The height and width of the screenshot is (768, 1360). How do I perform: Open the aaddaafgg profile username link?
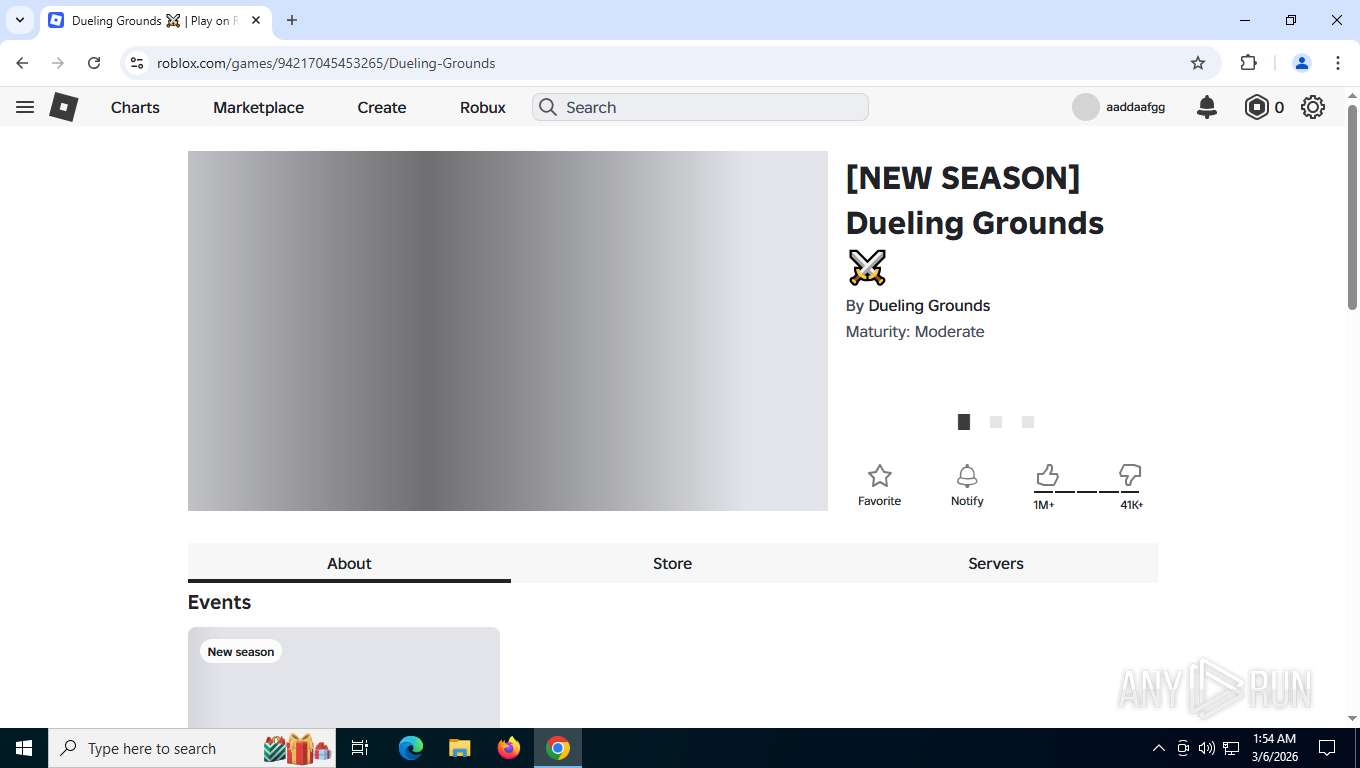coord(1135,107)
